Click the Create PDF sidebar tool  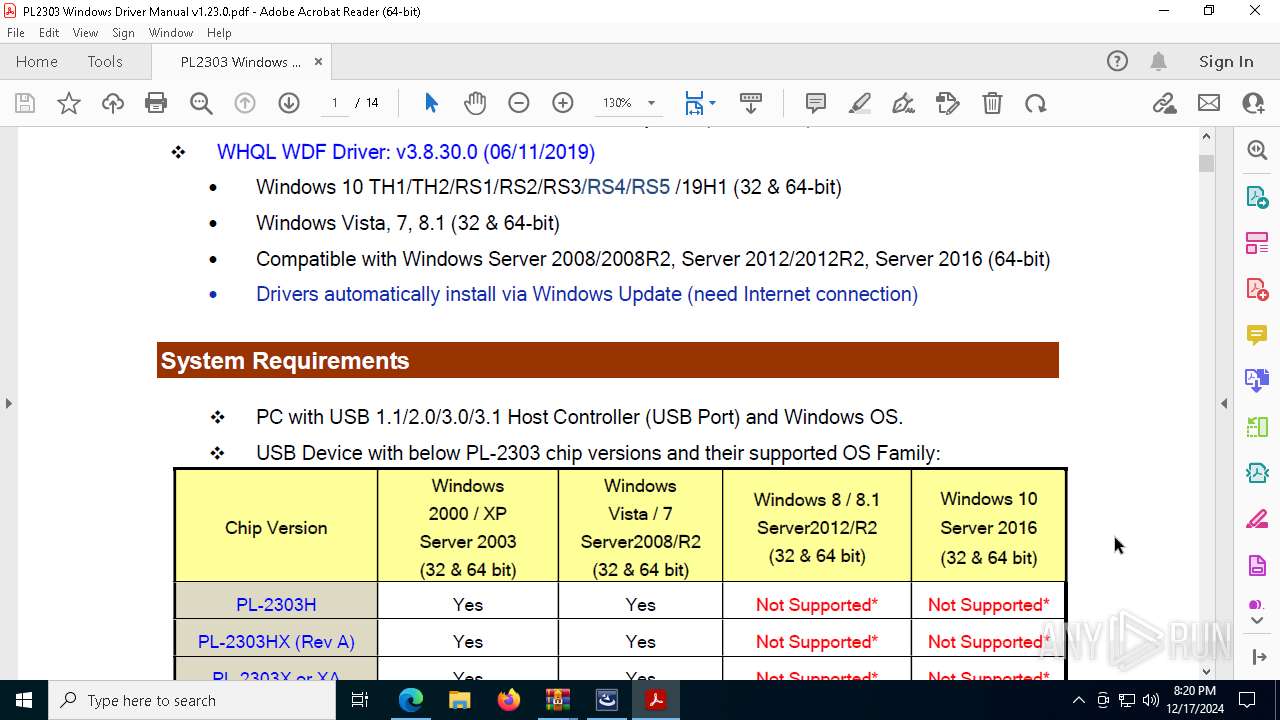[x=1257, y=289]
